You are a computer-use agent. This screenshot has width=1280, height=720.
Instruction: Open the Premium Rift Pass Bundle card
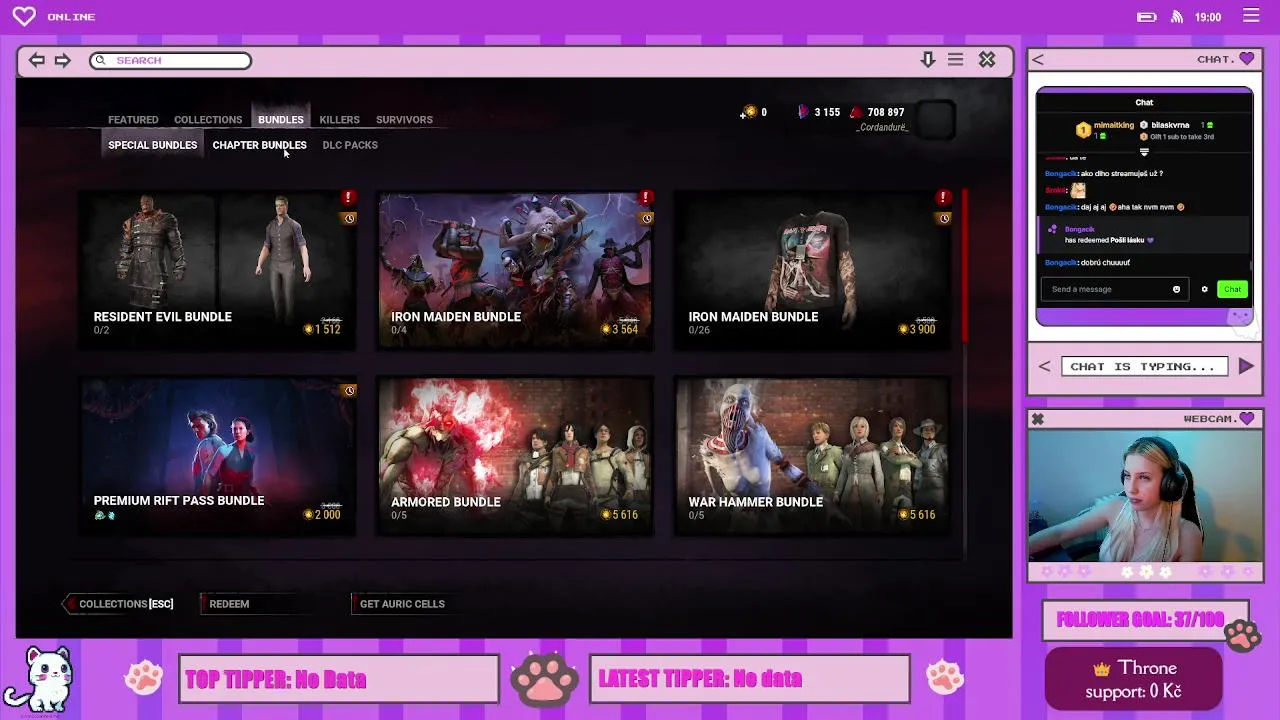(217, 456)
